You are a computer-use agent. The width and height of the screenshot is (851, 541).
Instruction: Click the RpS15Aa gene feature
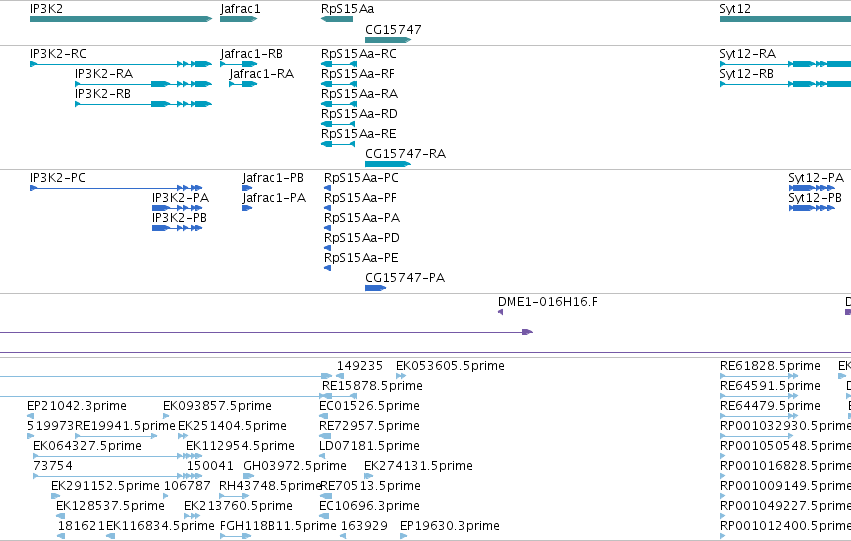(337, 19)
